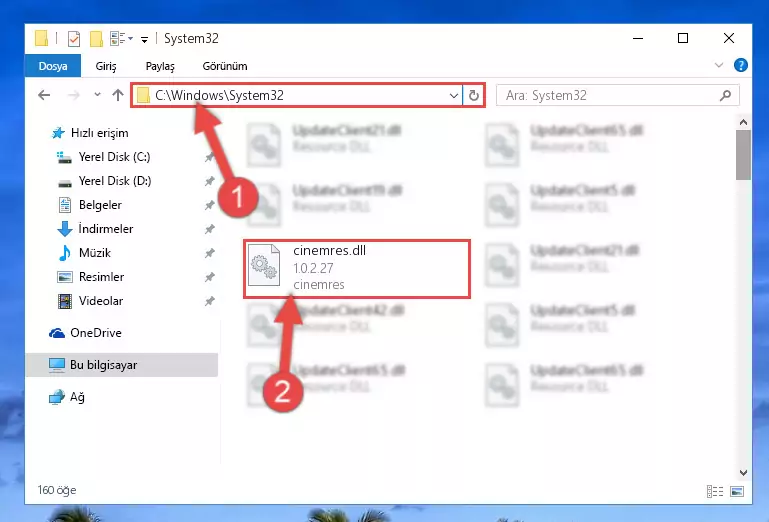Open Resimler folder in sidebar
Image resolution: width=769 pixels, height=522 pixels.
pos(101,277)
